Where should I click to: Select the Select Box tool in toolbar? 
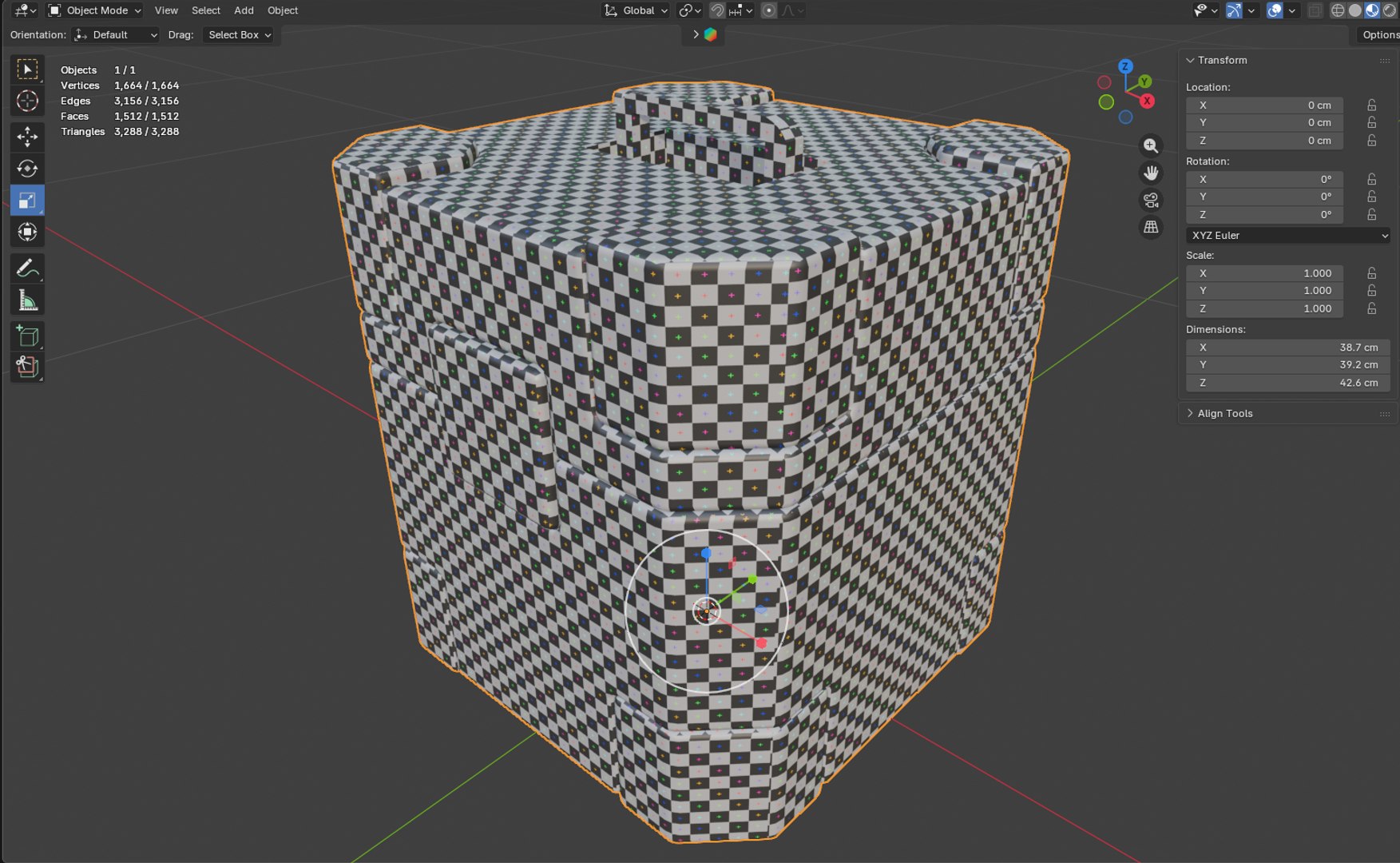tap(27, 70)
